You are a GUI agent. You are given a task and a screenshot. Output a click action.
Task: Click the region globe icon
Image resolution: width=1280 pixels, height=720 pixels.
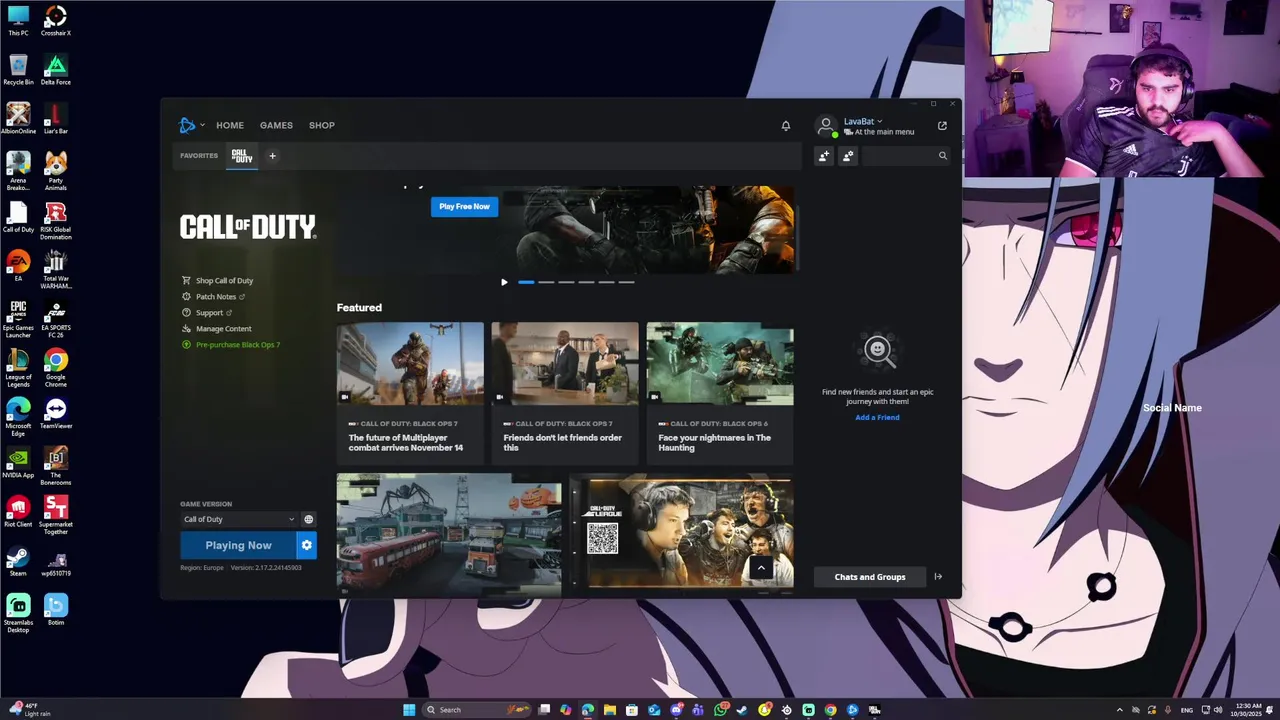click(308, 519)
